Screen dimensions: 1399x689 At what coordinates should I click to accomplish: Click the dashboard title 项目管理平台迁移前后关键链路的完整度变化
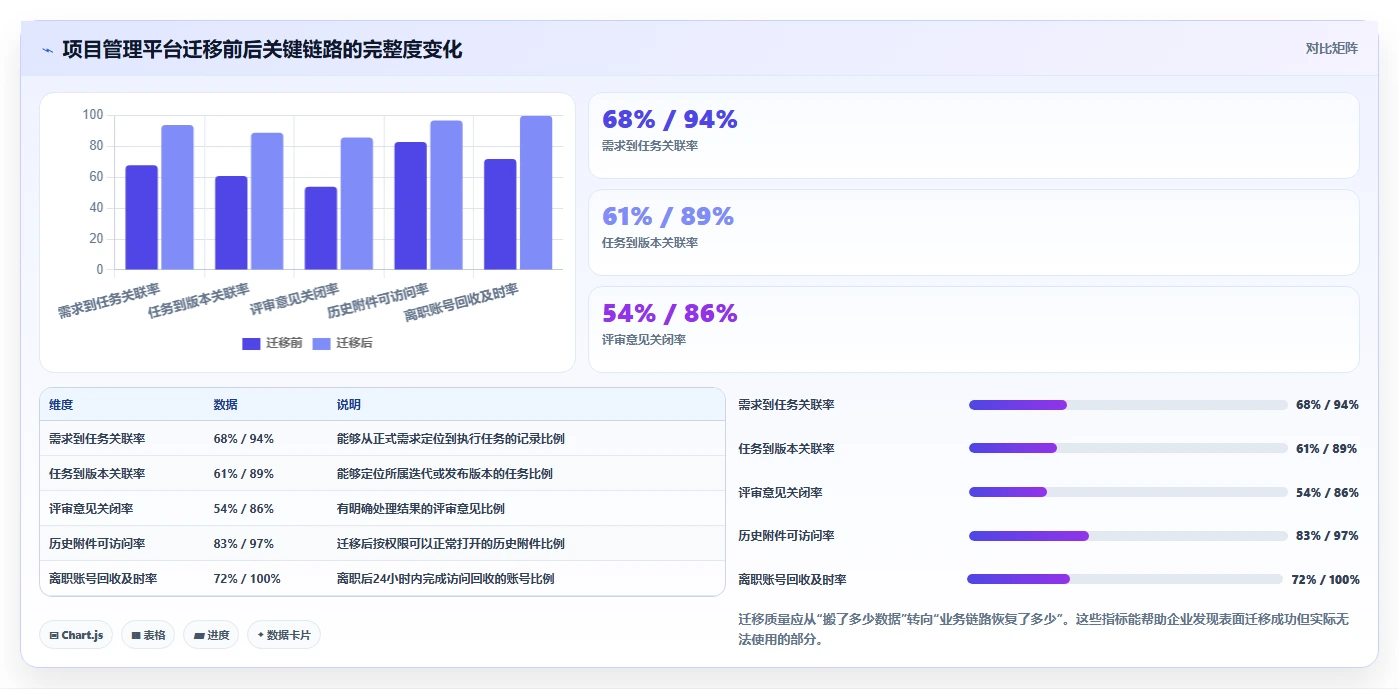tap(262, 49)
